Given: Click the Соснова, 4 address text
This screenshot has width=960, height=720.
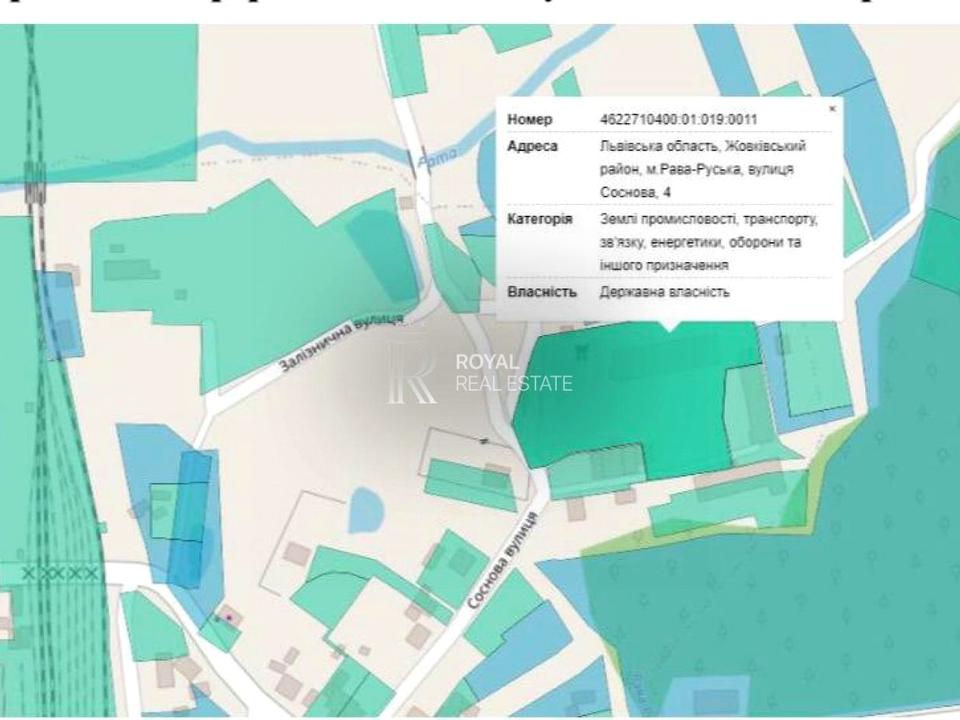Looking at the screenshot, I should point(642,191).
